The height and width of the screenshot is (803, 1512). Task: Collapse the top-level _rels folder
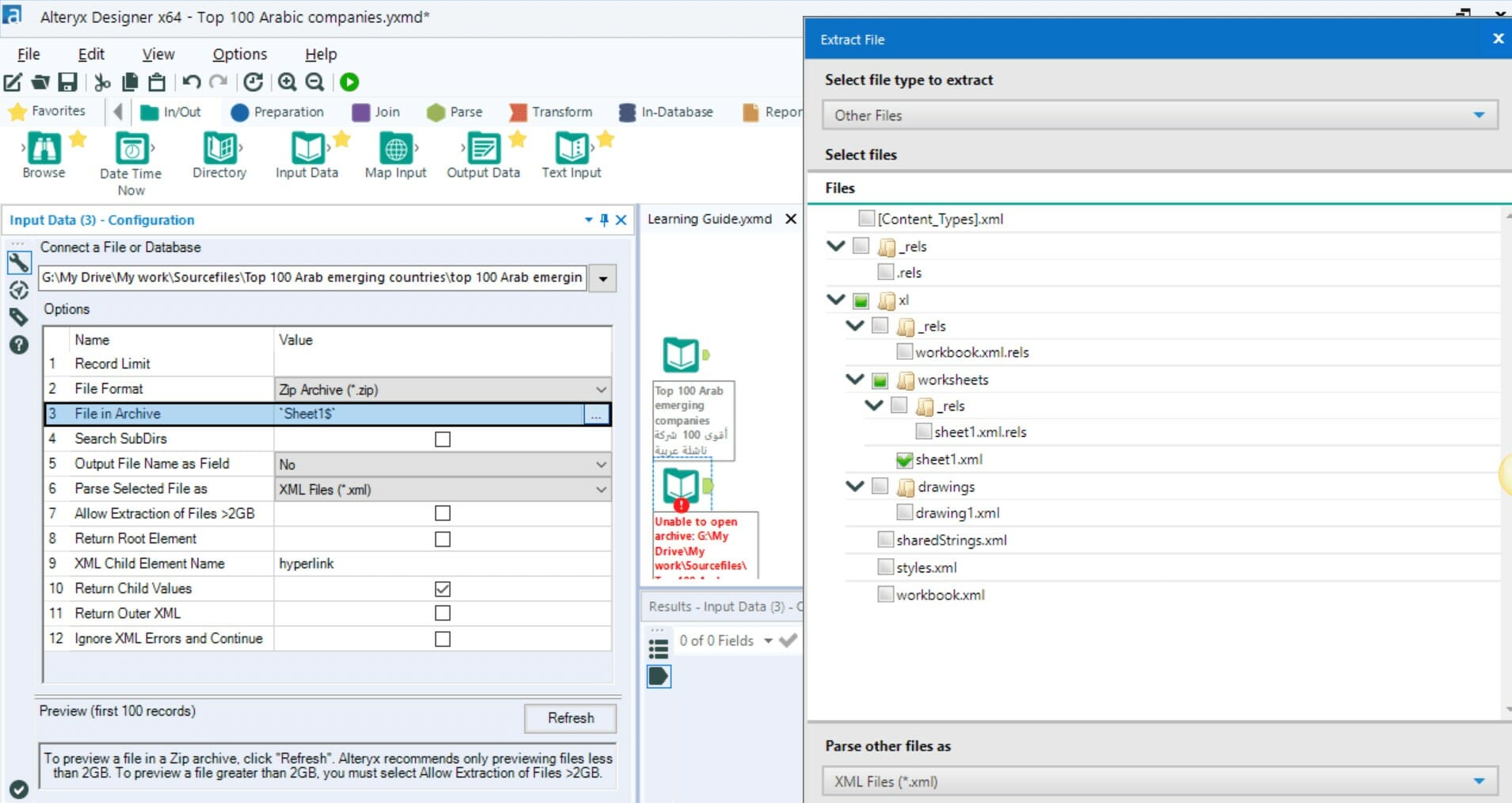point(836,246)
